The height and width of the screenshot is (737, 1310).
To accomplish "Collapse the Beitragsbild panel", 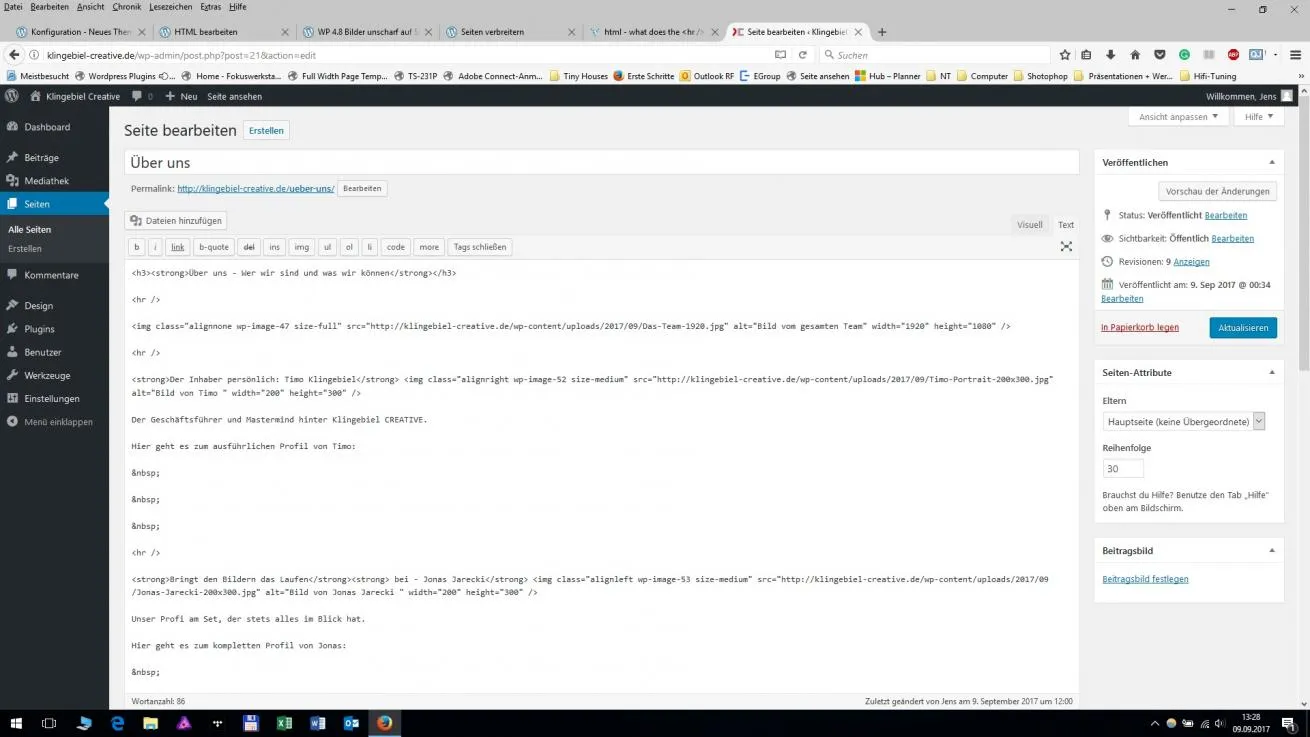I will (1272, 550).
